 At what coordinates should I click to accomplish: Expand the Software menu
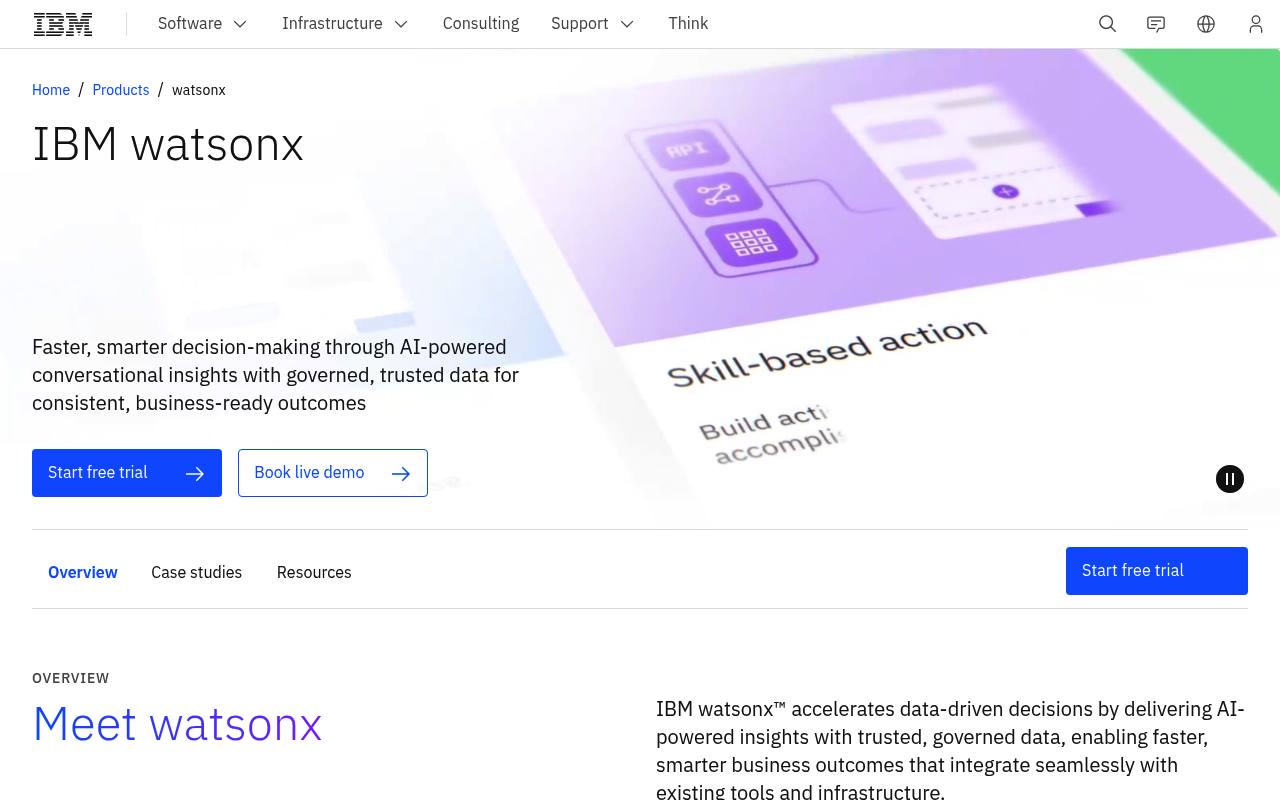pyautogui.click(x=203, y=24)
